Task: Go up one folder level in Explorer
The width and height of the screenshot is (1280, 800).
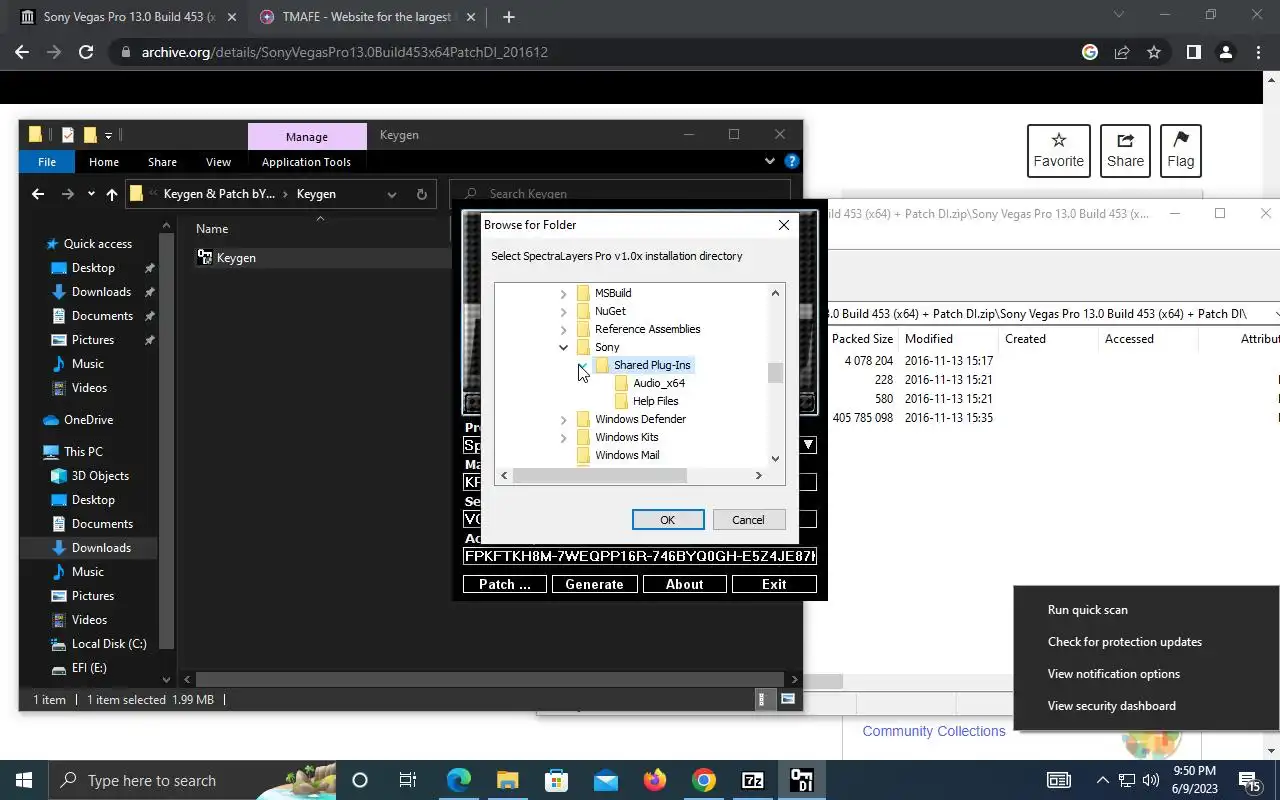Action: (111, 194)
